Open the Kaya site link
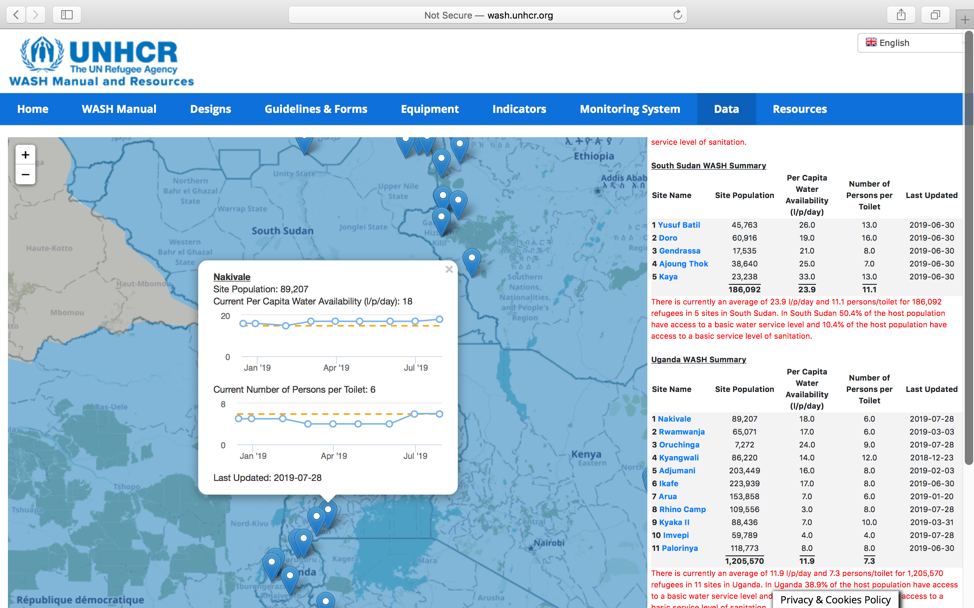 [668, 277]
